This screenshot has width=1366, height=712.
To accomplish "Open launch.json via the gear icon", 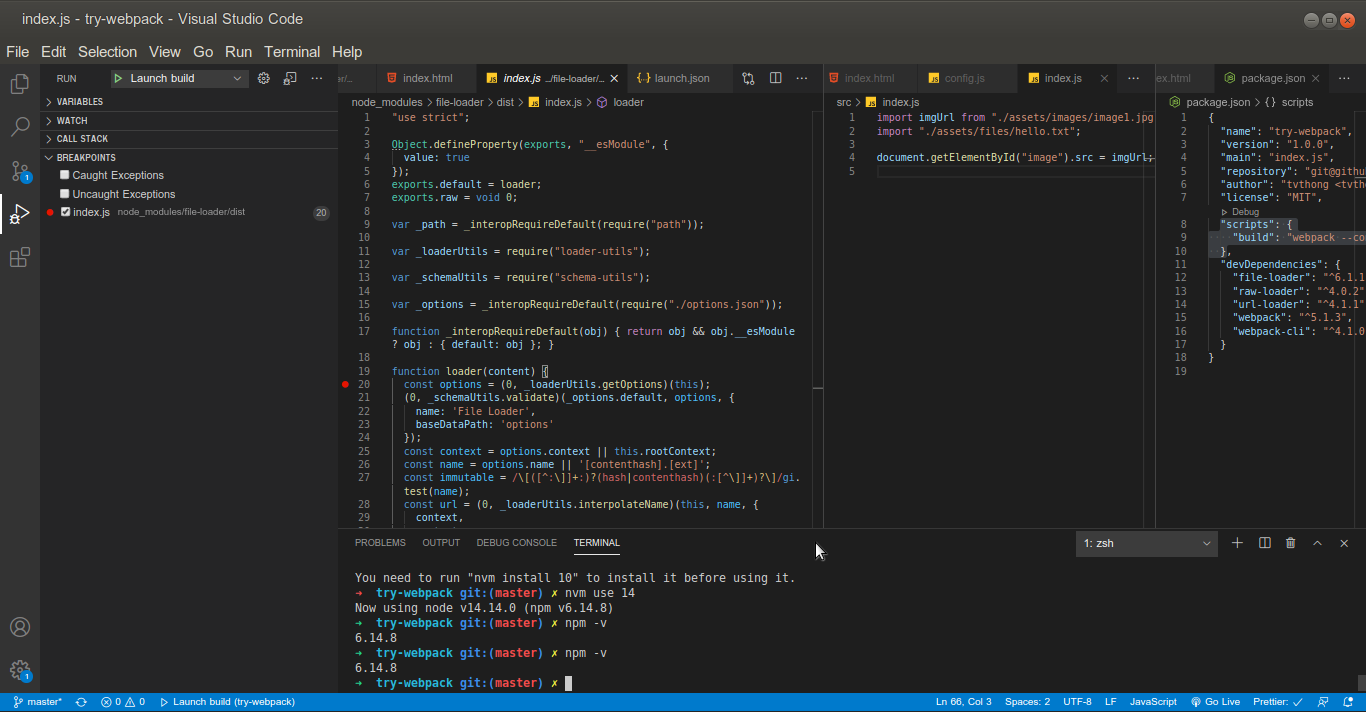I will (x=264, y=78).
